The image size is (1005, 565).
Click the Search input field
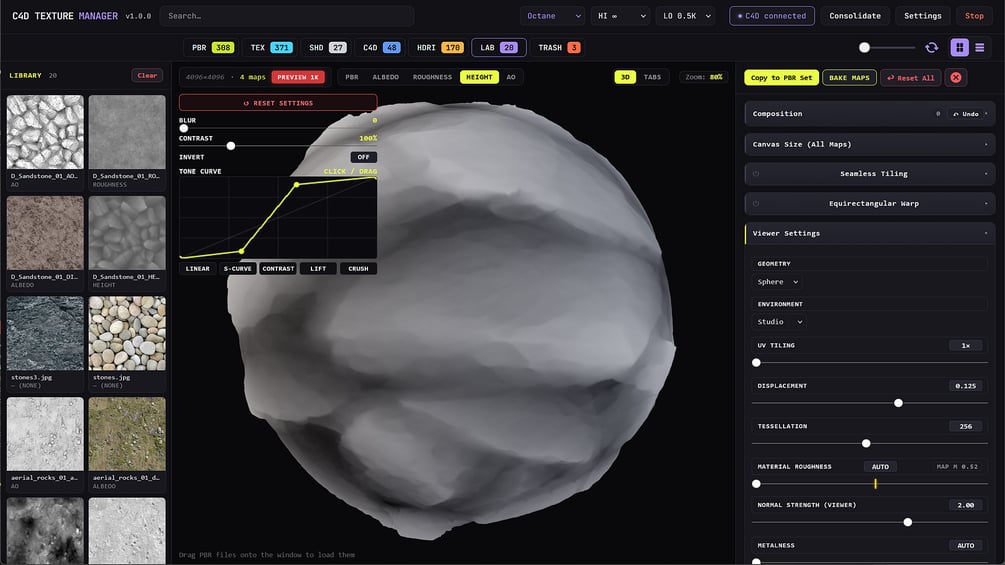pyautogui.click(x=287, y=16)
